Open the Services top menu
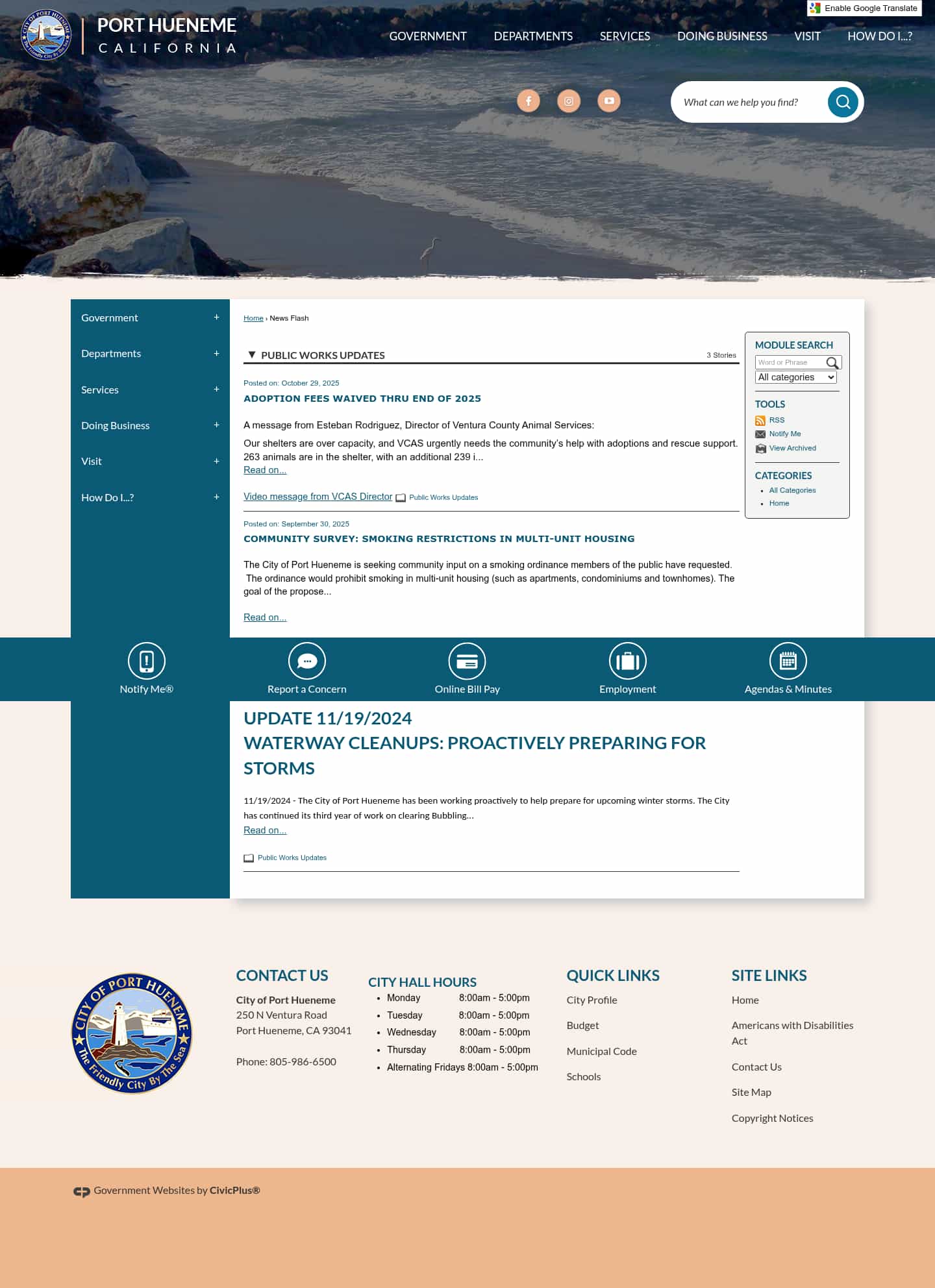The height and width of the screenshot is (1288, 935). pos(625,36)
